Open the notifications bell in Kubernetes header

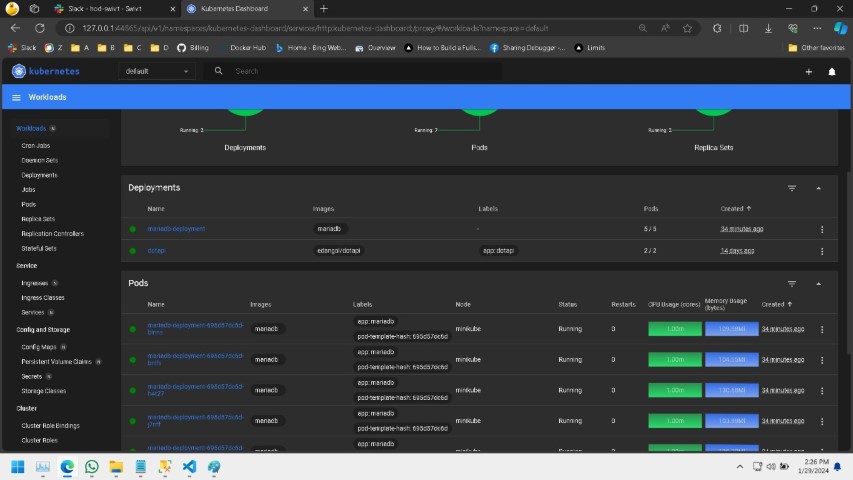tap(832, 72)
